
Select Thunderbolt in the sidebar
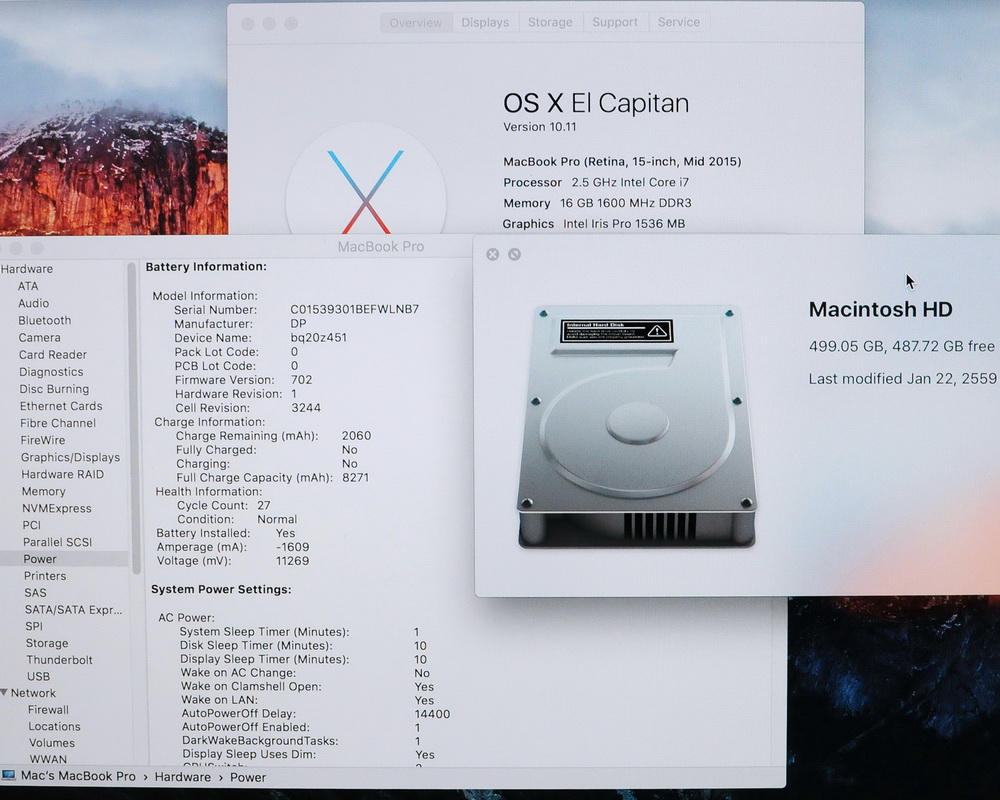[59, 660]
